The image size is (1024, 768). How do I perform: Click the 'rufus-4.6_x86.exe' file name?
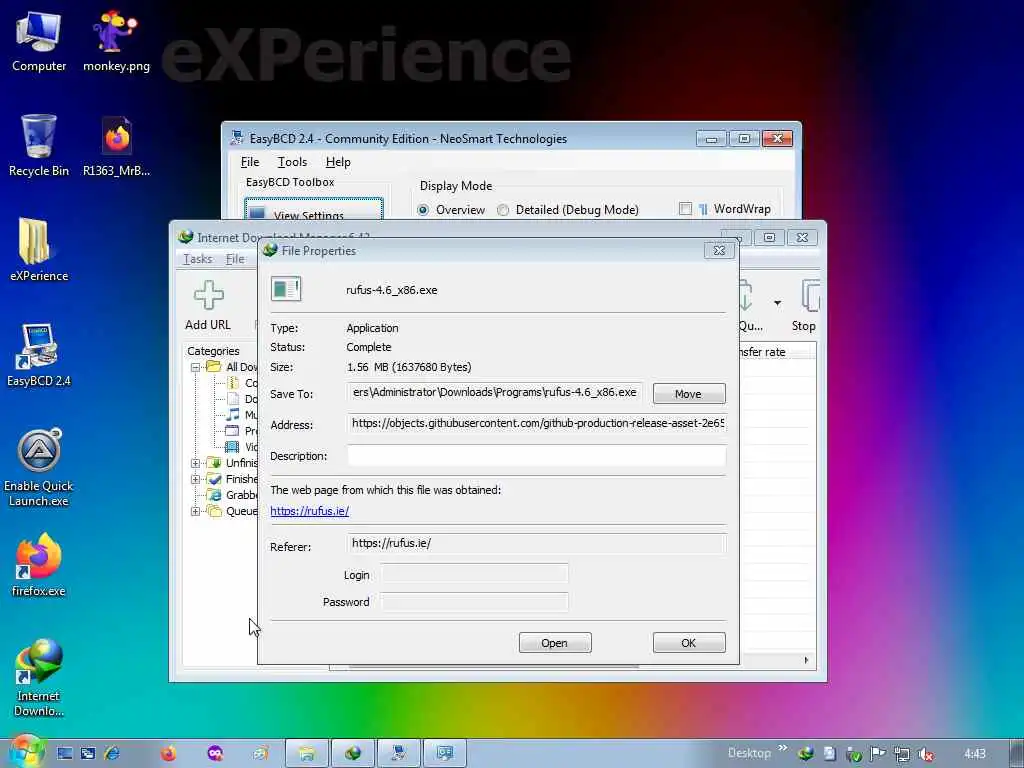click(392, 290)
